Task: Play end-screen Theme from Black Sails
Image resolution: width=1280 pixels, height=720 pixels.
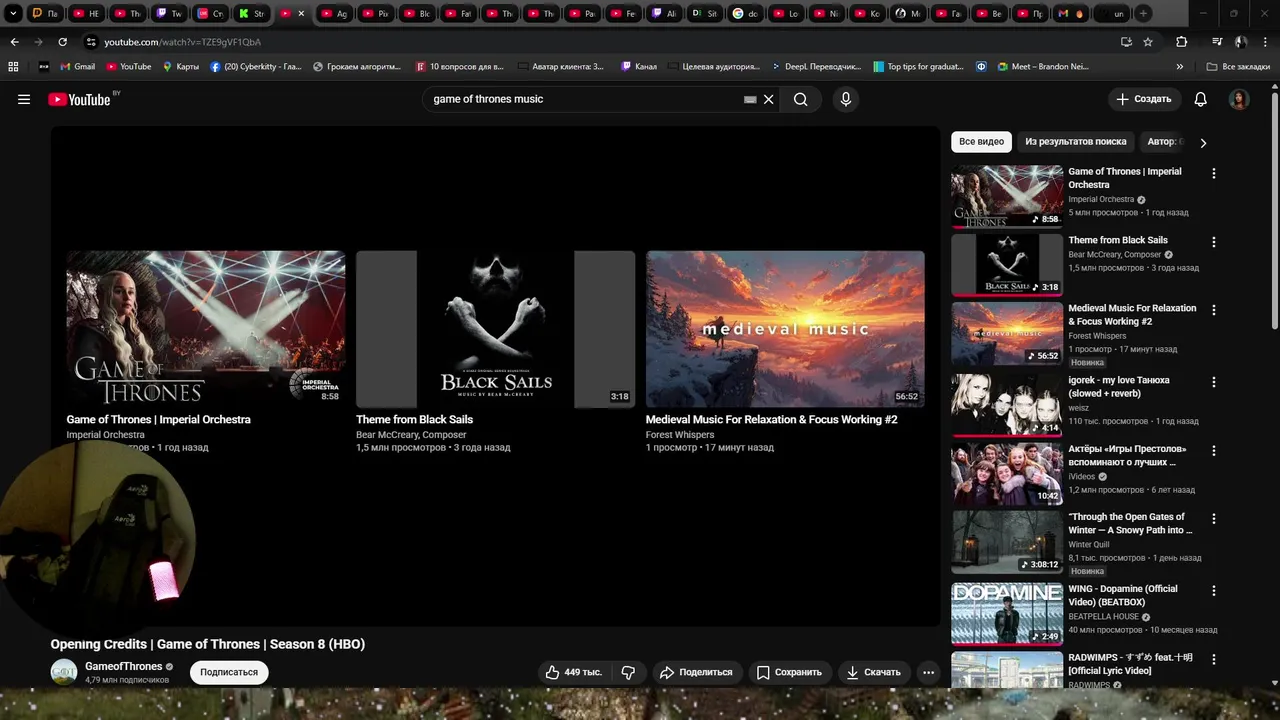Action: click(x=495, y=329)
